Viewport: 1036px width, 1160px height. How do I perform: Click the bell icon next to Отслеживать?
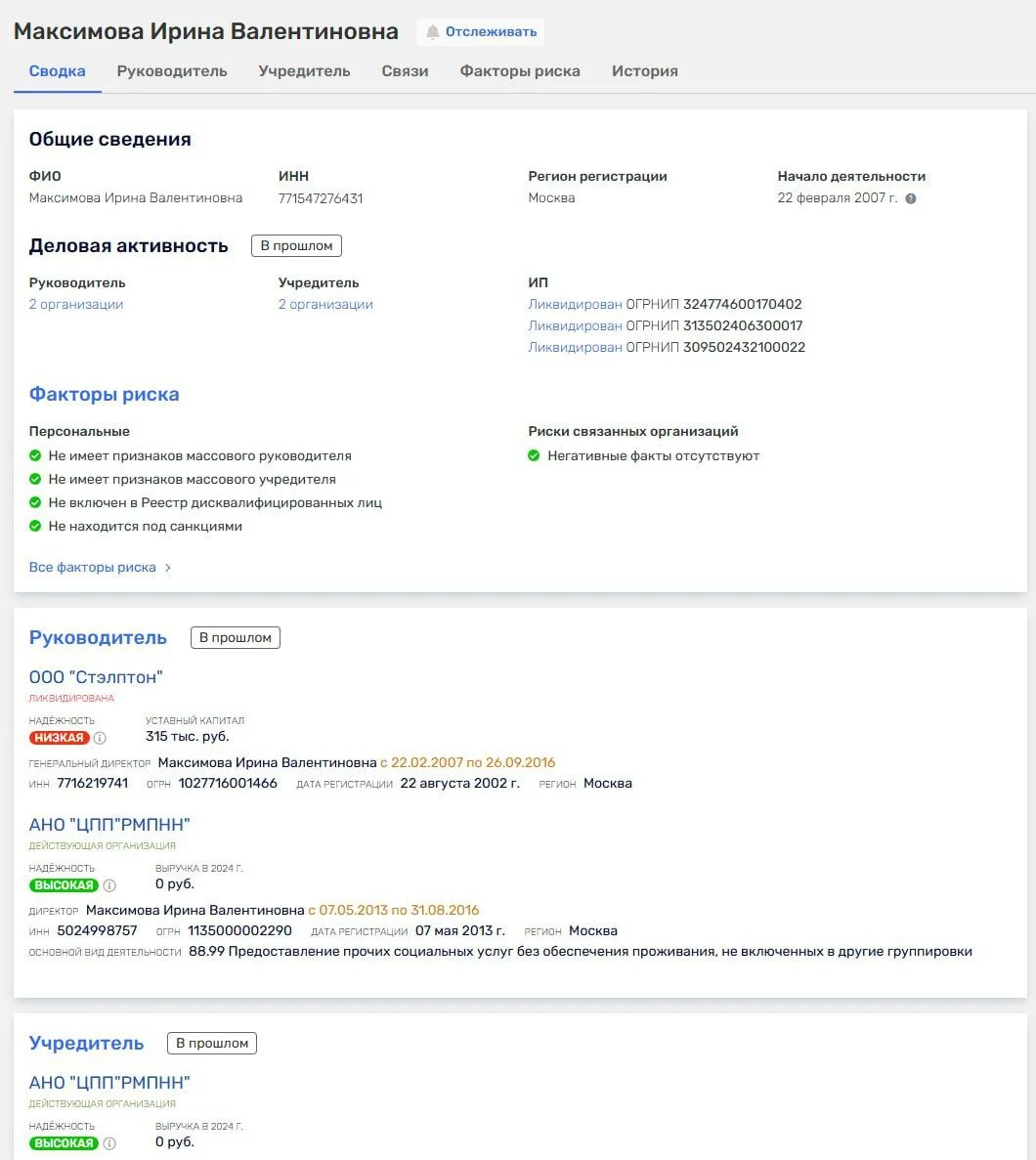click(433, 32)
